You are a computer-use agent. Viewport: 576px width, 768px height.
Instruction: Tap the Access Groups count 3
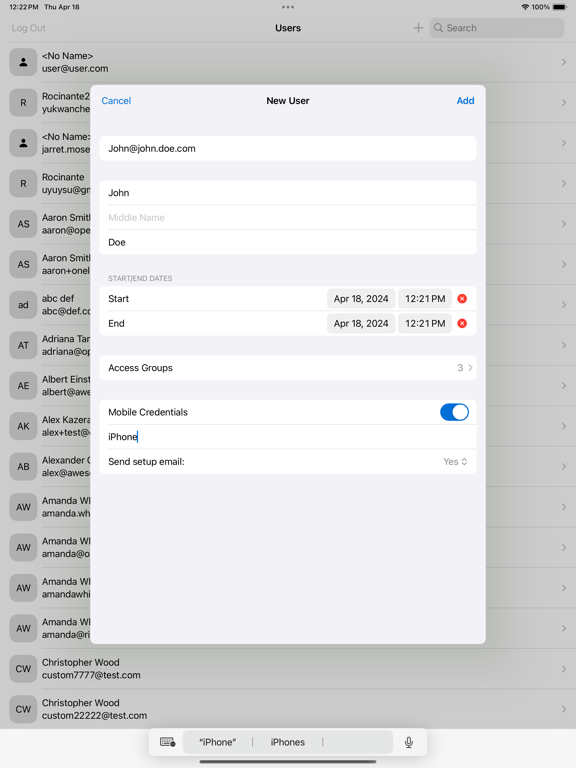coord(460,367)
